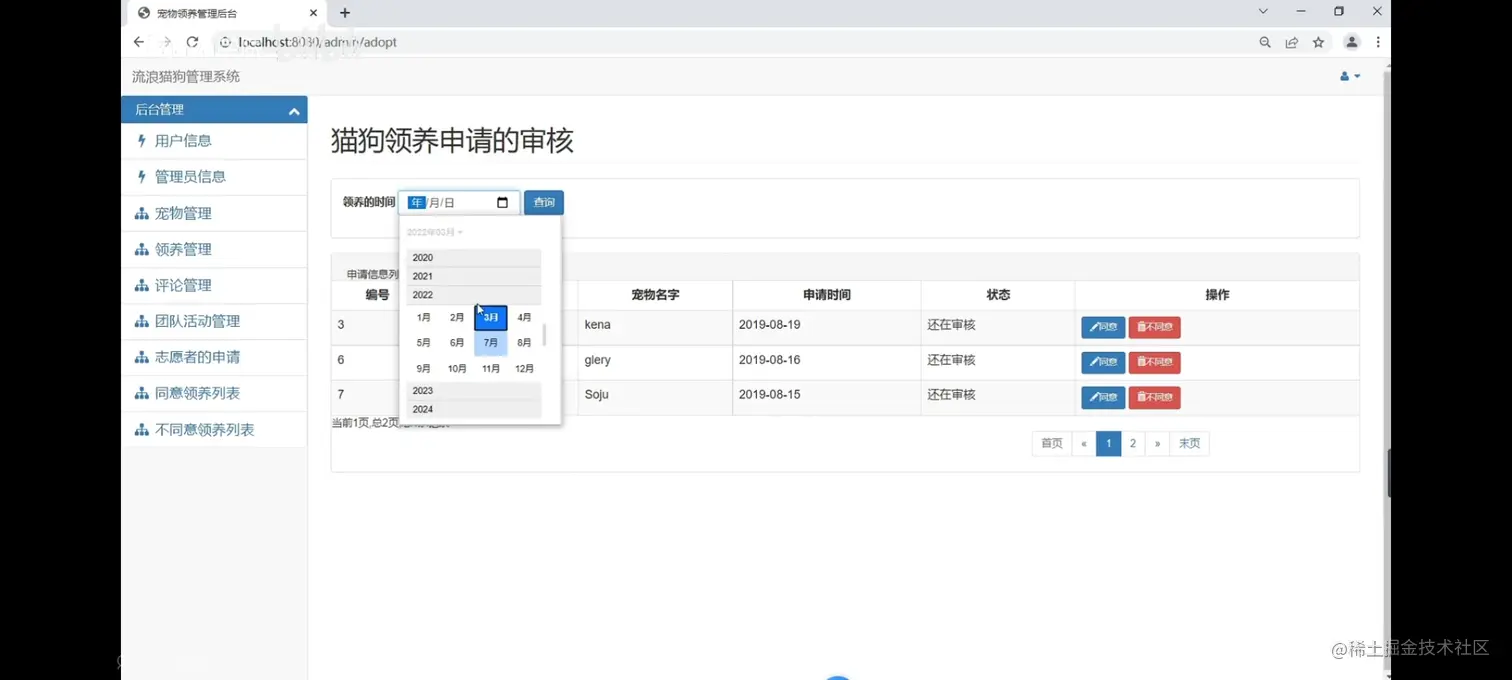Screen dimensions: 1512x680
Task: Expand the 2020 year row in date picker
Action: coord(474,257)
